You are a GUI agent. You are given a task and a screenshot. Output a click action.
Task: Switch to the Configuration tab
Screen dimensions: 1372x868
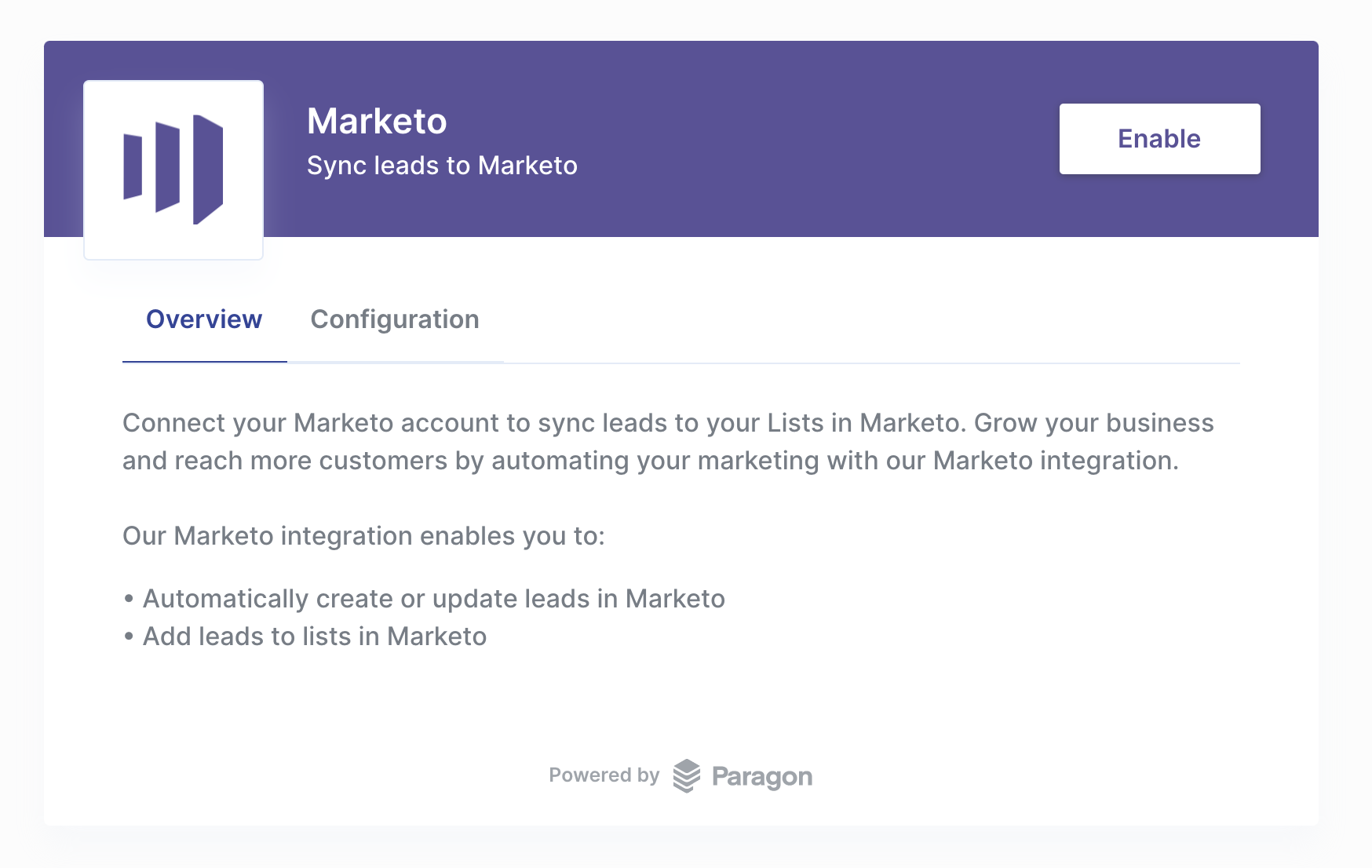pos(395,319)
